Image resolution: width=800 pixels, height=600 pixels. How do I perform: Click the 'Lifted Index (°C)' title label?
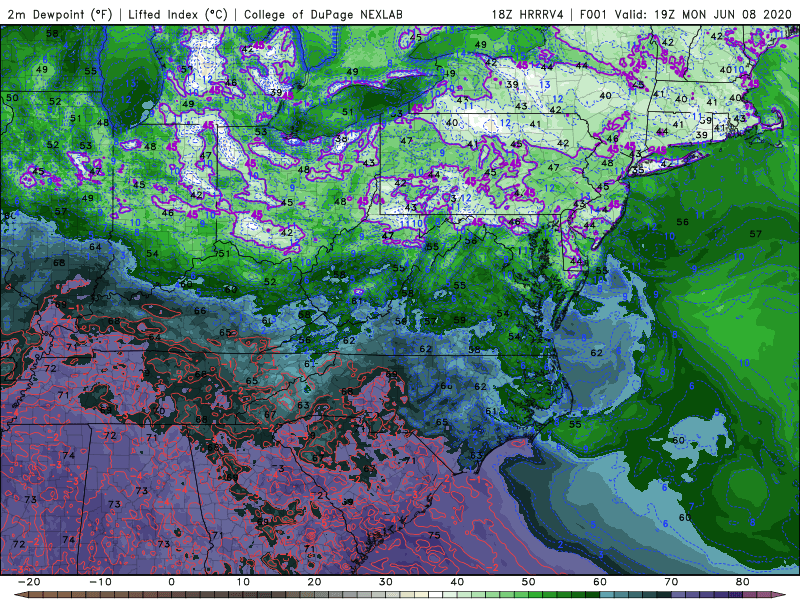(178, 14)
